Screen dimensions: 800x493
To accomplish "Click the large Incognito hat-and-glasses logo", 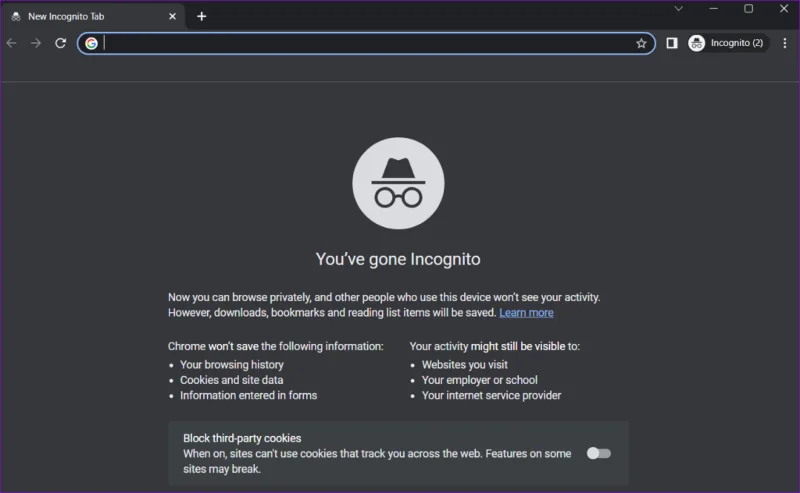I will (398, 183).
